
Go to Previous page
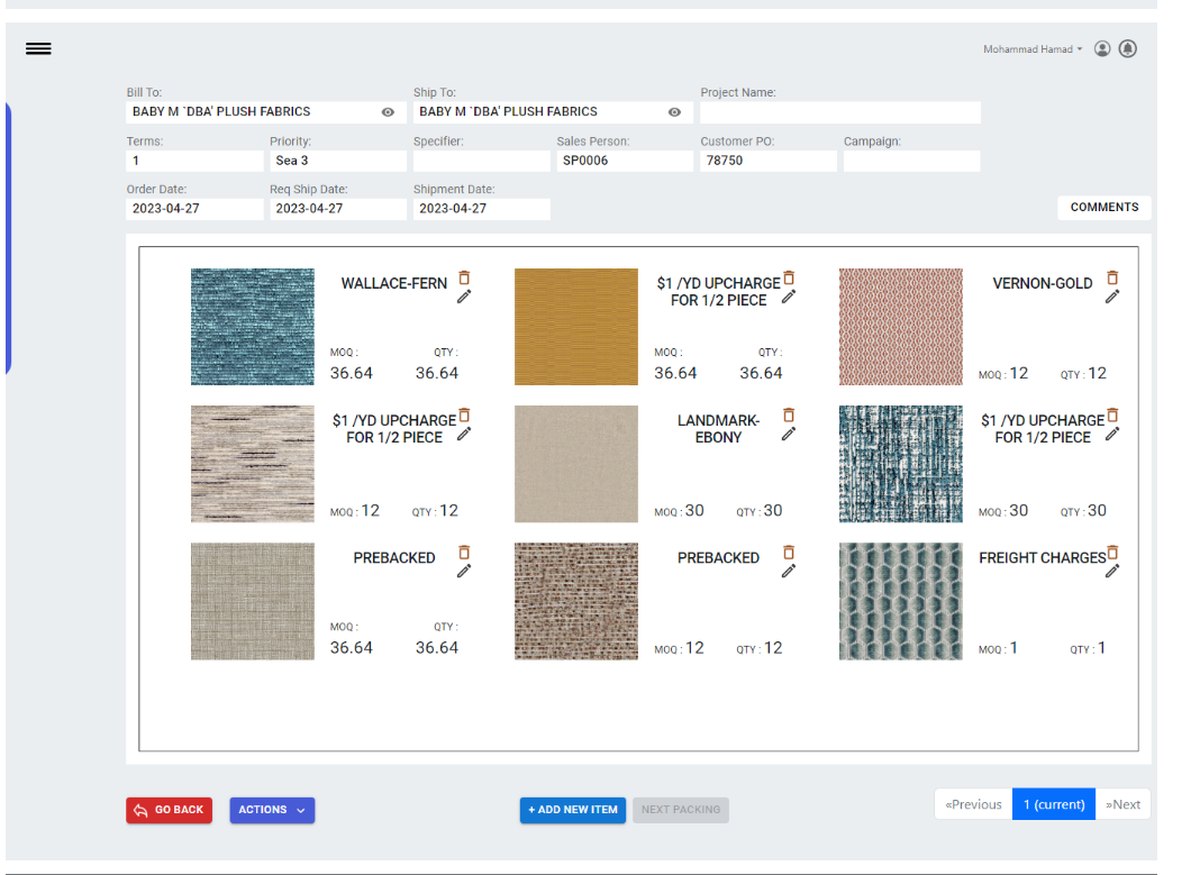(x=973, y=804)
